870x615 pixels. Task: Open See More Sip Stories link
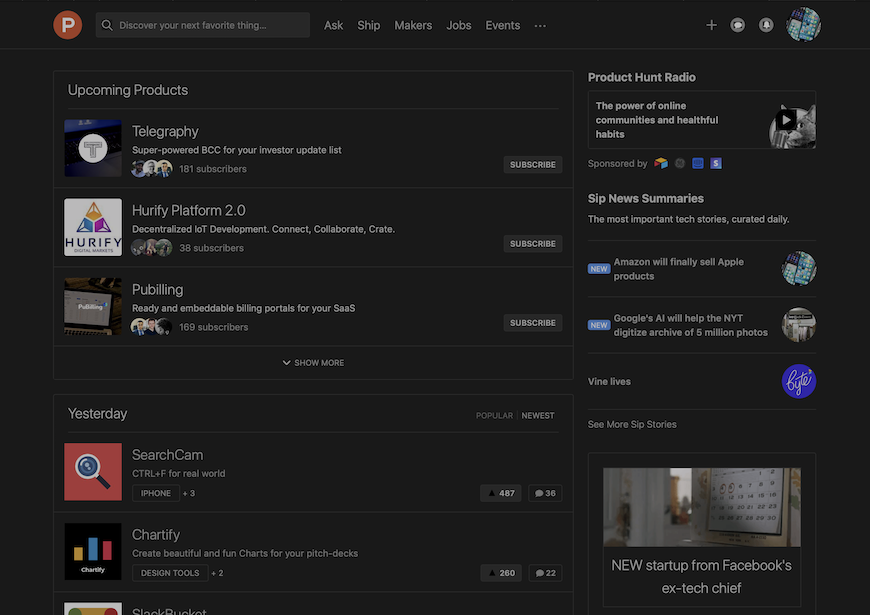(x=631, y=424)
